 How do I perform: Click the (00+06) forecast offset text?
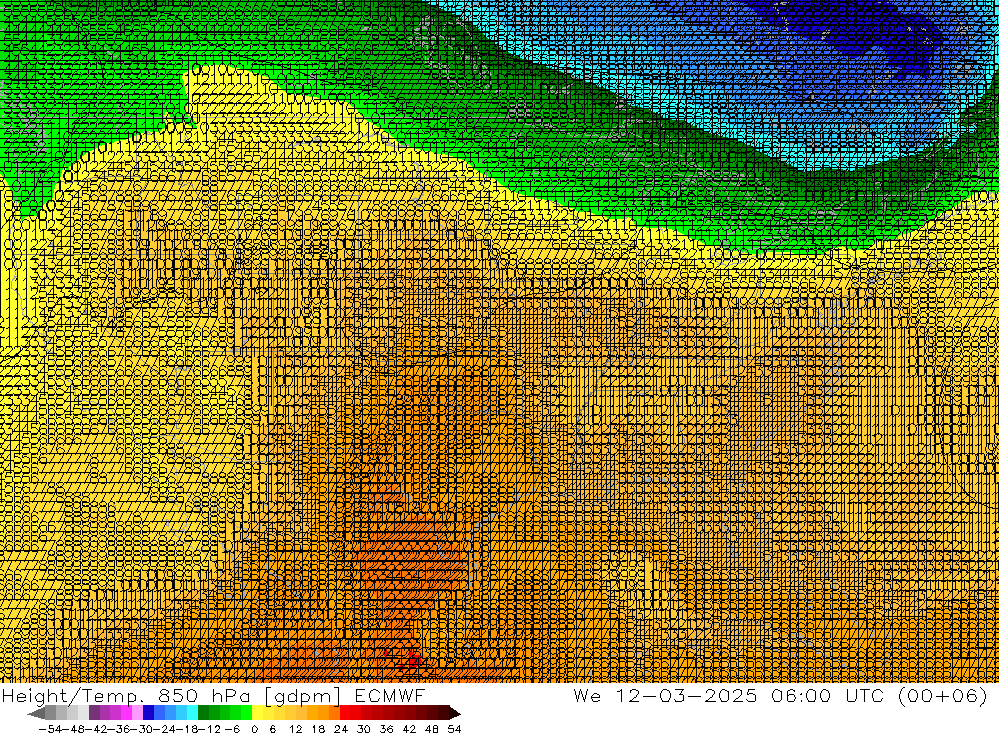942,695
